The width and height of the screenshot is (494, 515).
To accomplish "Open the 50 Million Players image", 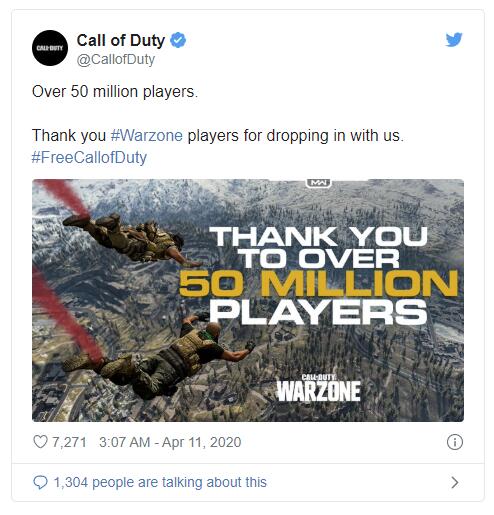I will [248, 300].
